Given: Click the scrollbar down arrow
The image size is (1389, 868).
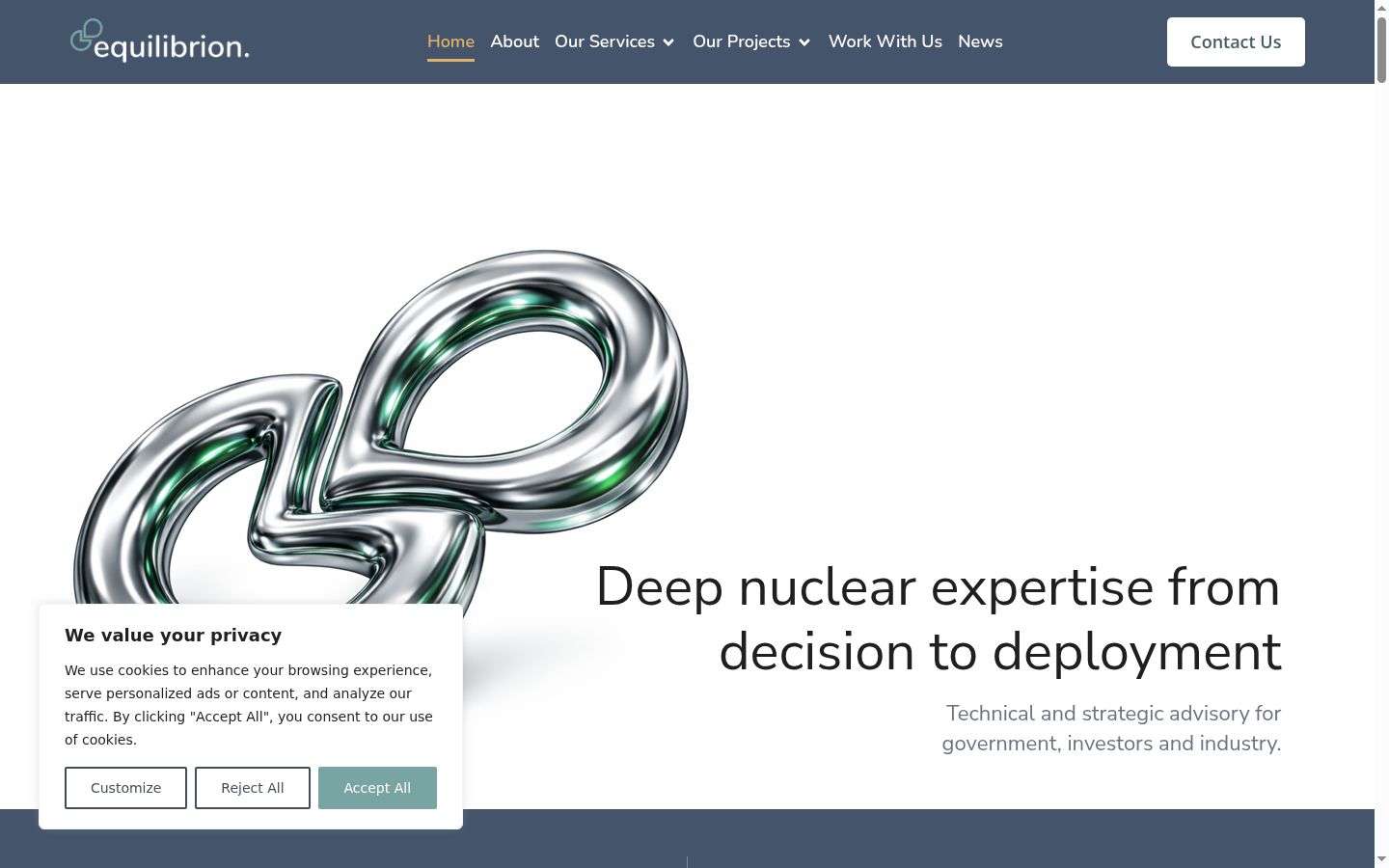Looking at the screenshot, I should (1381, 859).
